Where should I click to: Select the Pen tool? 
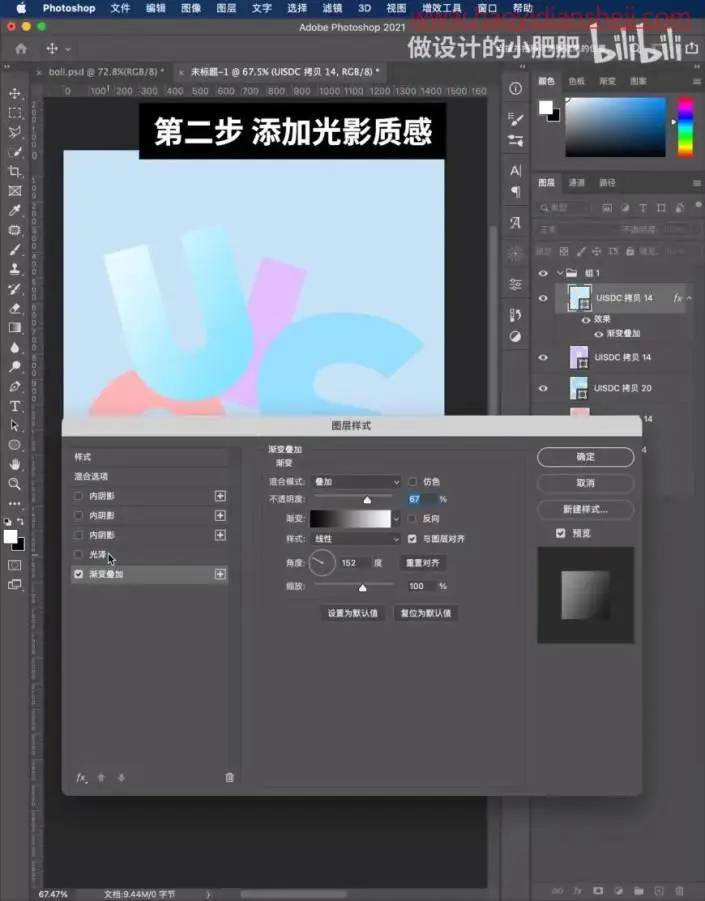(16, 386)
